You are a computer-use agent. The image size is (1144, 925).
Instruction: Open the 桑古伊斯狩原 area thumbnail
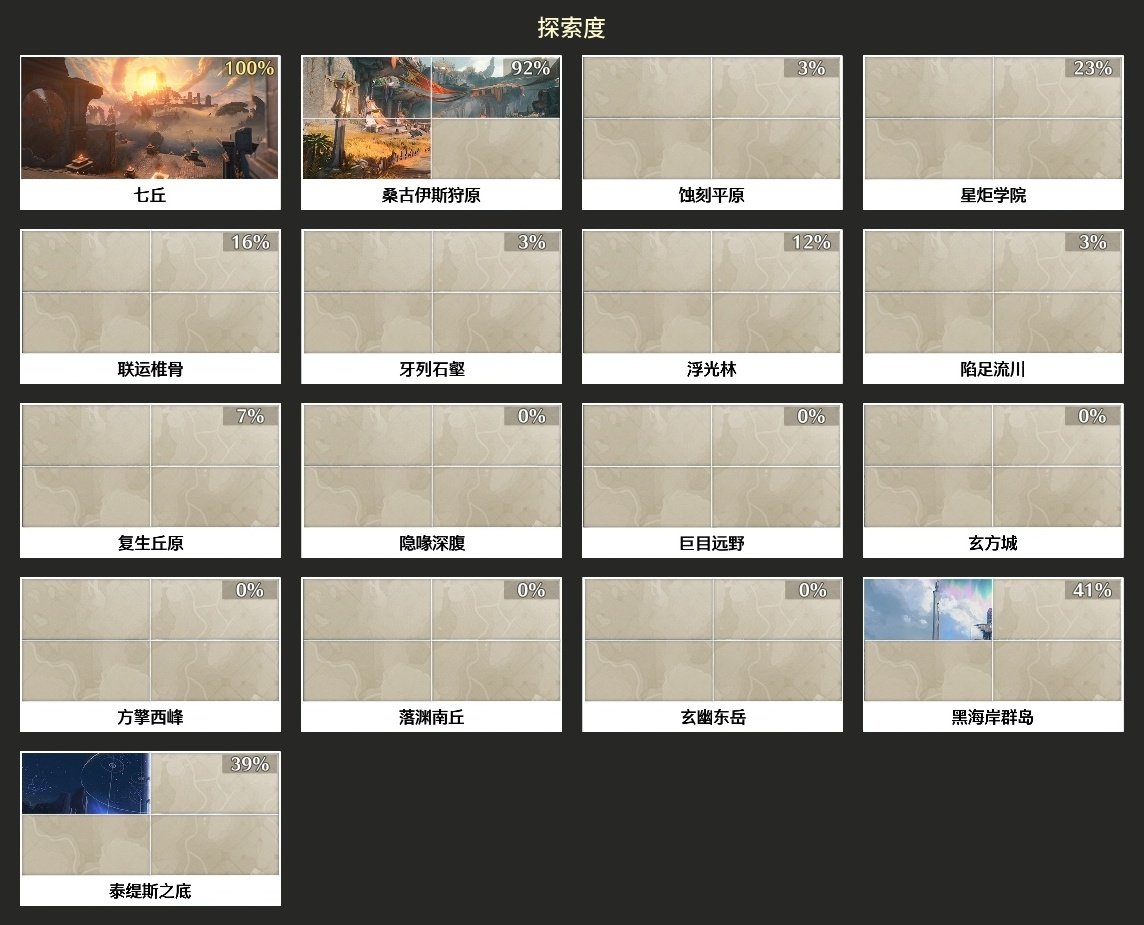(x=431, y=117)
